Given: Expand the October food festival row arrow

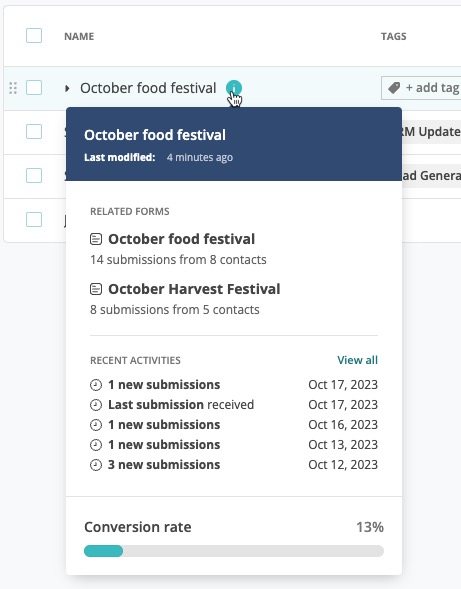Looking at the screenshot, I should click(67, 88).
